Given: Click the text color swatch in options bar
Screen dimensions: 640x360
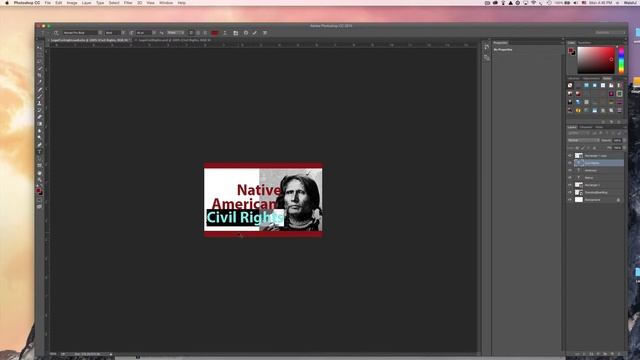Looking at the screenshot, I should coord(214,33).
